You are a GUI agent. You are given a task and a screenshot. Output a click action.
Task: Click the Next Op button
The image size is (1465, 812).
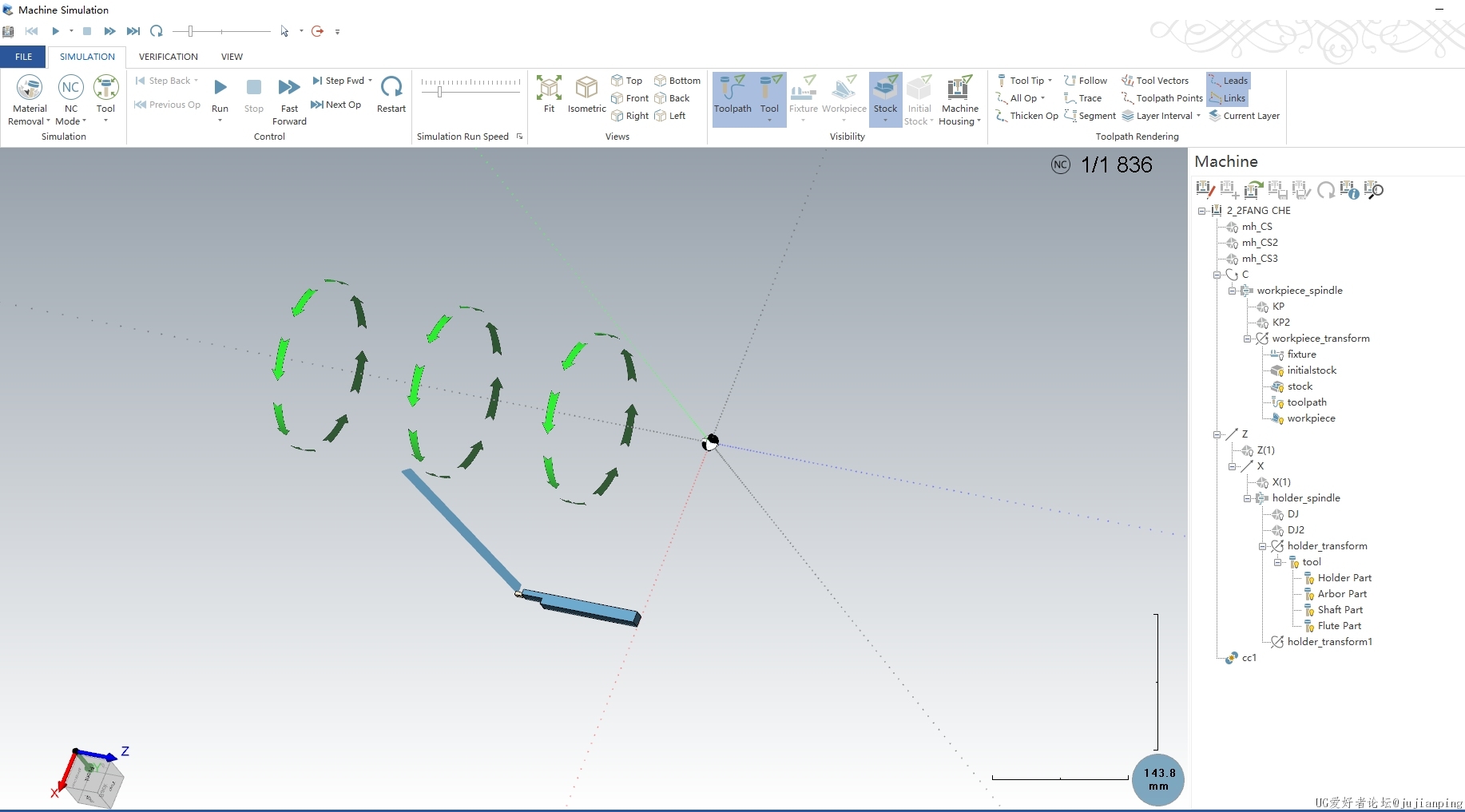click(x=336, y=105)
